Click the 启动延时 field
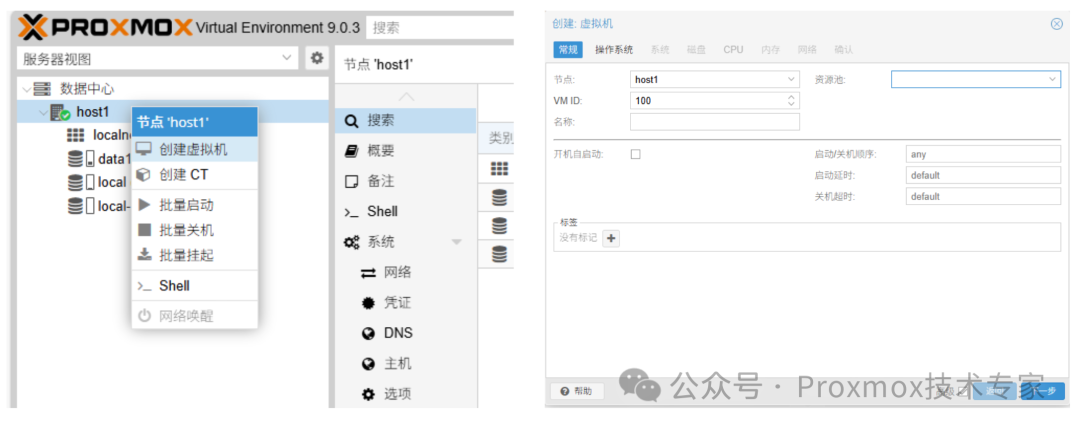 coord(983,175)
